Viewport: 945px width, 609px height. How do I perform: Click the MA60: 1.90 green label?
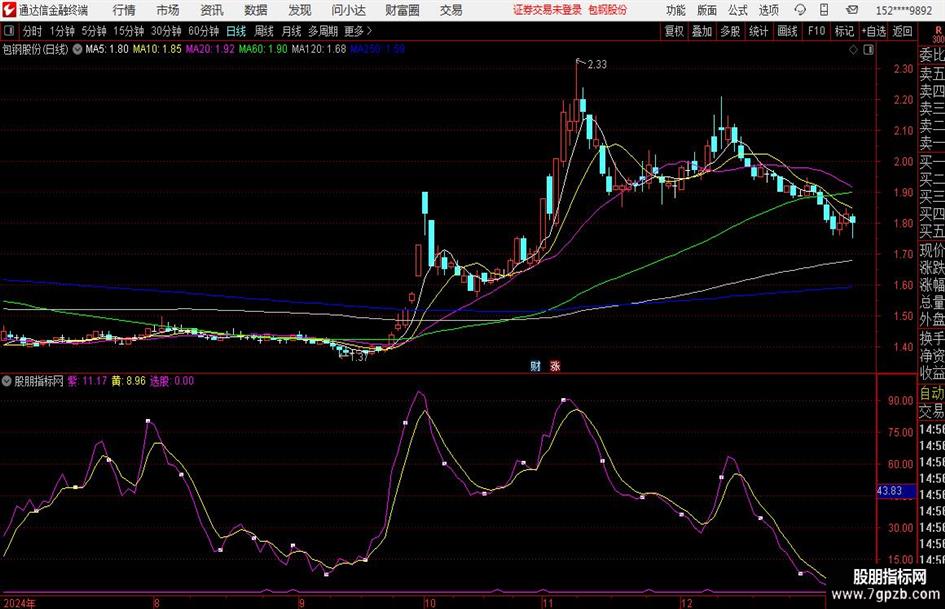263,49
